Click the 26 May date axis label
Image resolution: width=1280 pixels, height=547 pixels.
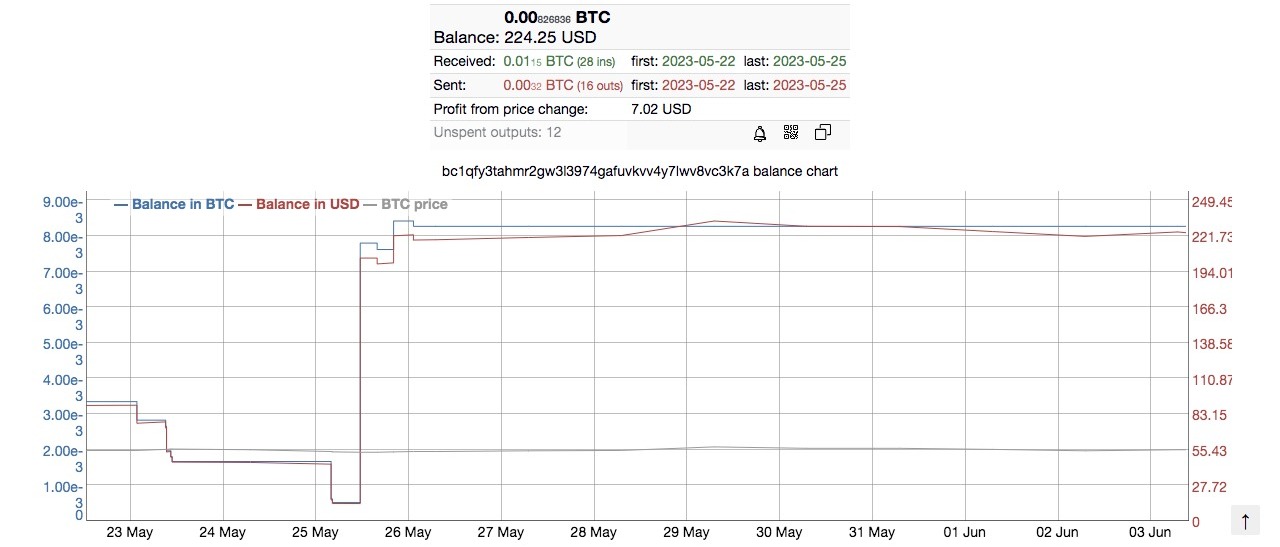(407, 533)
